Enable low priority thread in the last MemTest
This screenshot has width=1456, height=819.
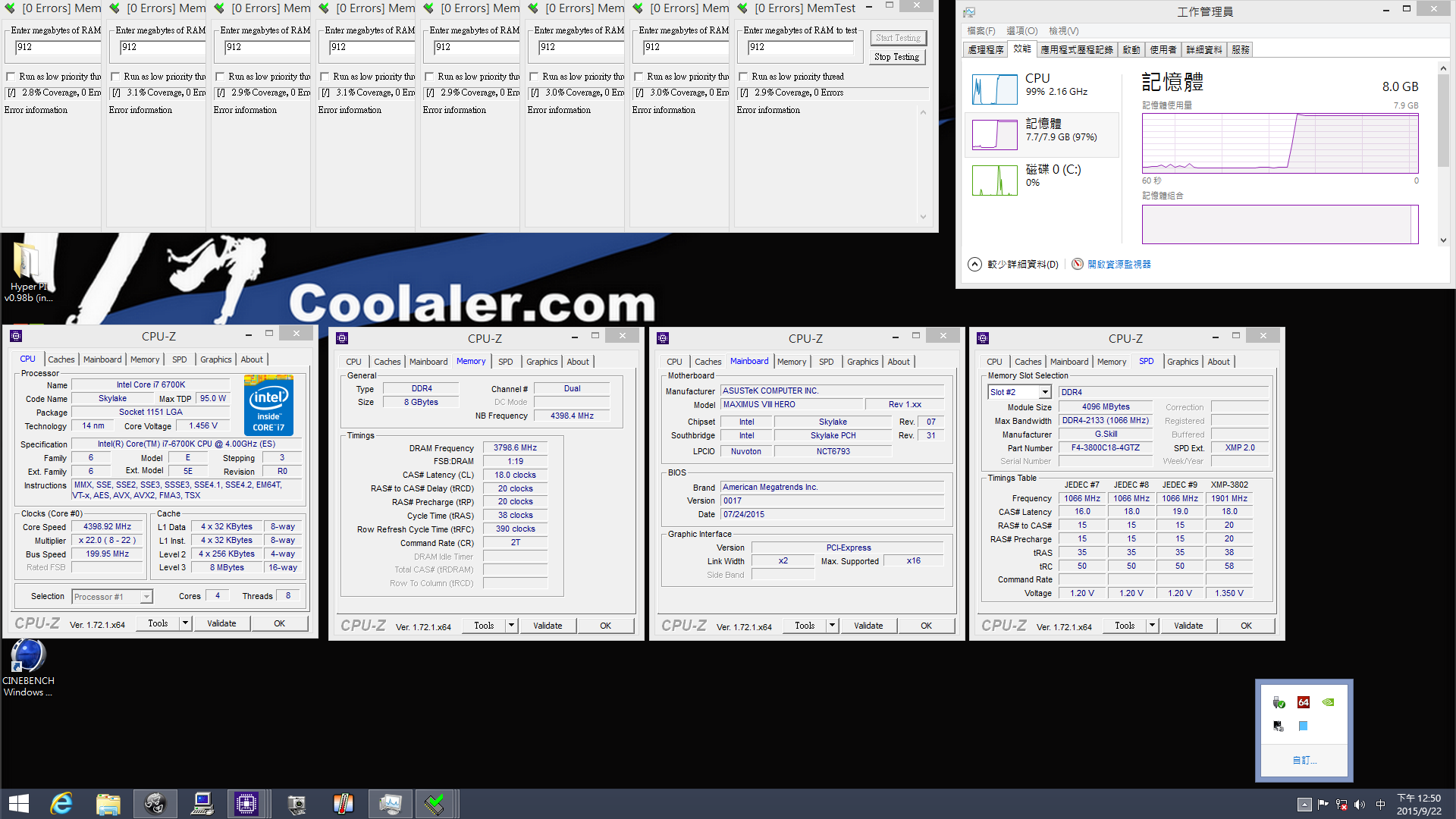click(744, 77)
